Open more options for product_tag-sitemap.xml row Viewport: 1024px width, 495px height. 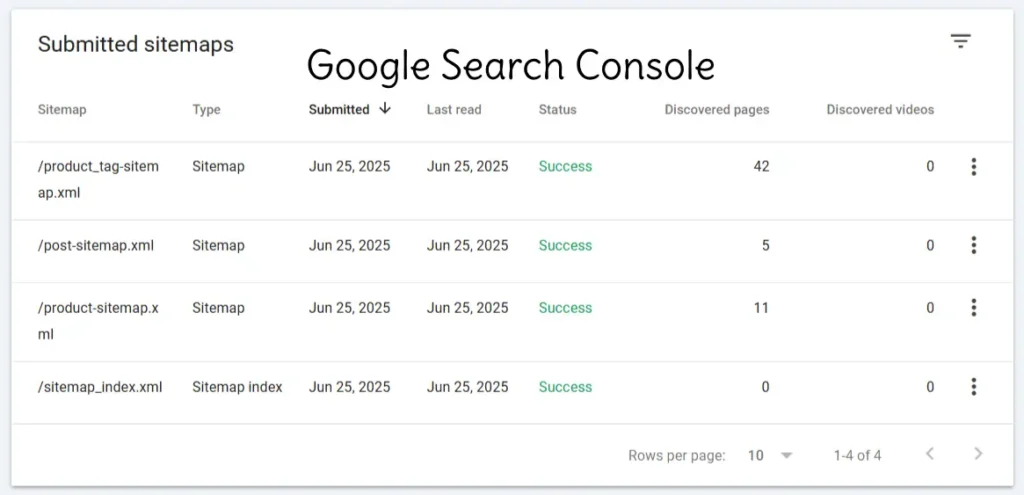coord(973,167)
